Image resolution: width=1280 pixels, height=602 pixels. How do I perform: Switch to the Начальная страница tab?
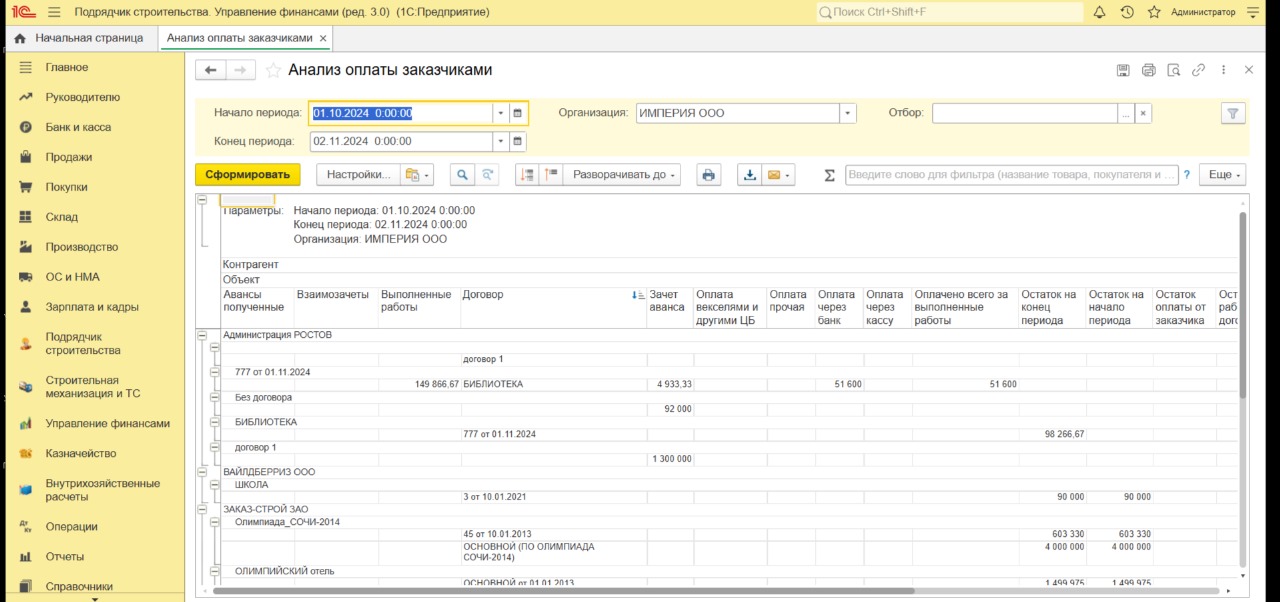(79, 38)
